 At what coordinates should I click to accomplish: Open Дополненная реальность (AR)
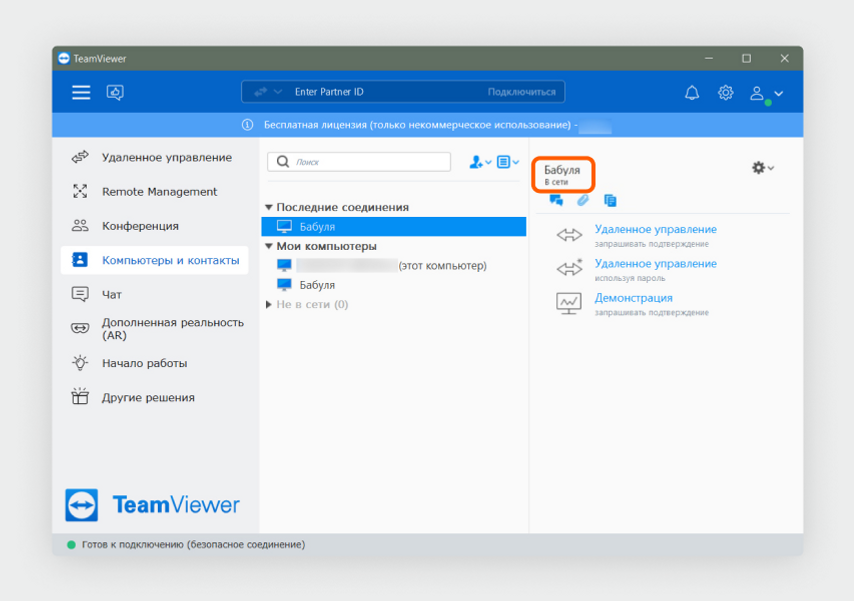pos(155,329)
